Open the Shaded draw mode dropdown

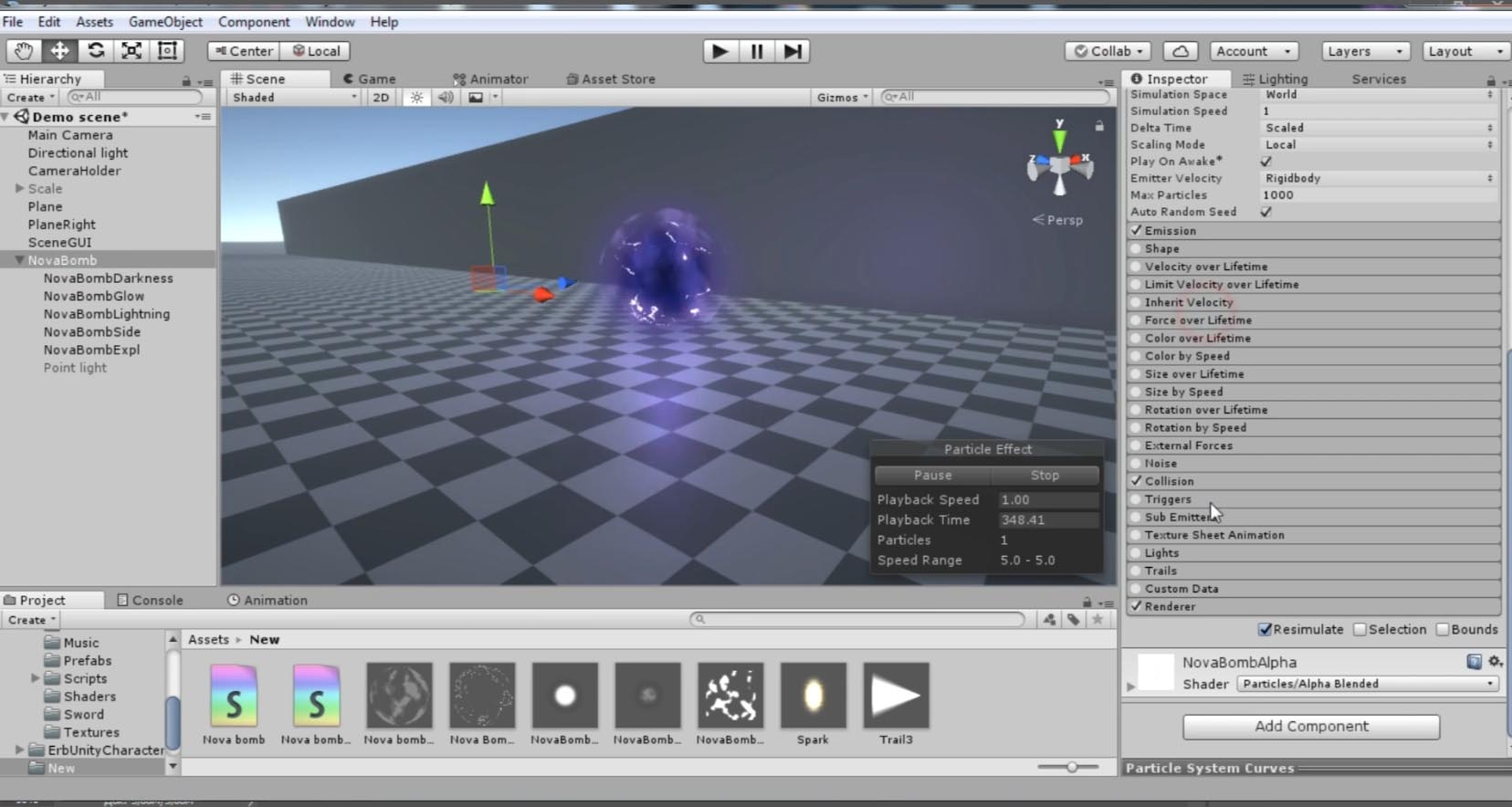pyautogui.click(x=294, y=98)
